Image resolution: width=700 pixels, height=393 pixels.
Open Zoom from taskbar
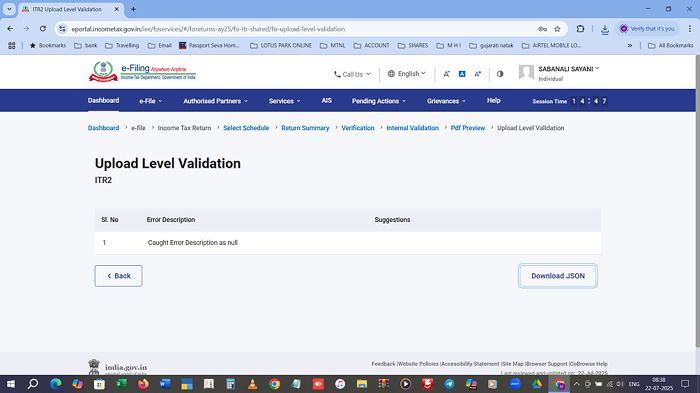(x=515, y=384)
